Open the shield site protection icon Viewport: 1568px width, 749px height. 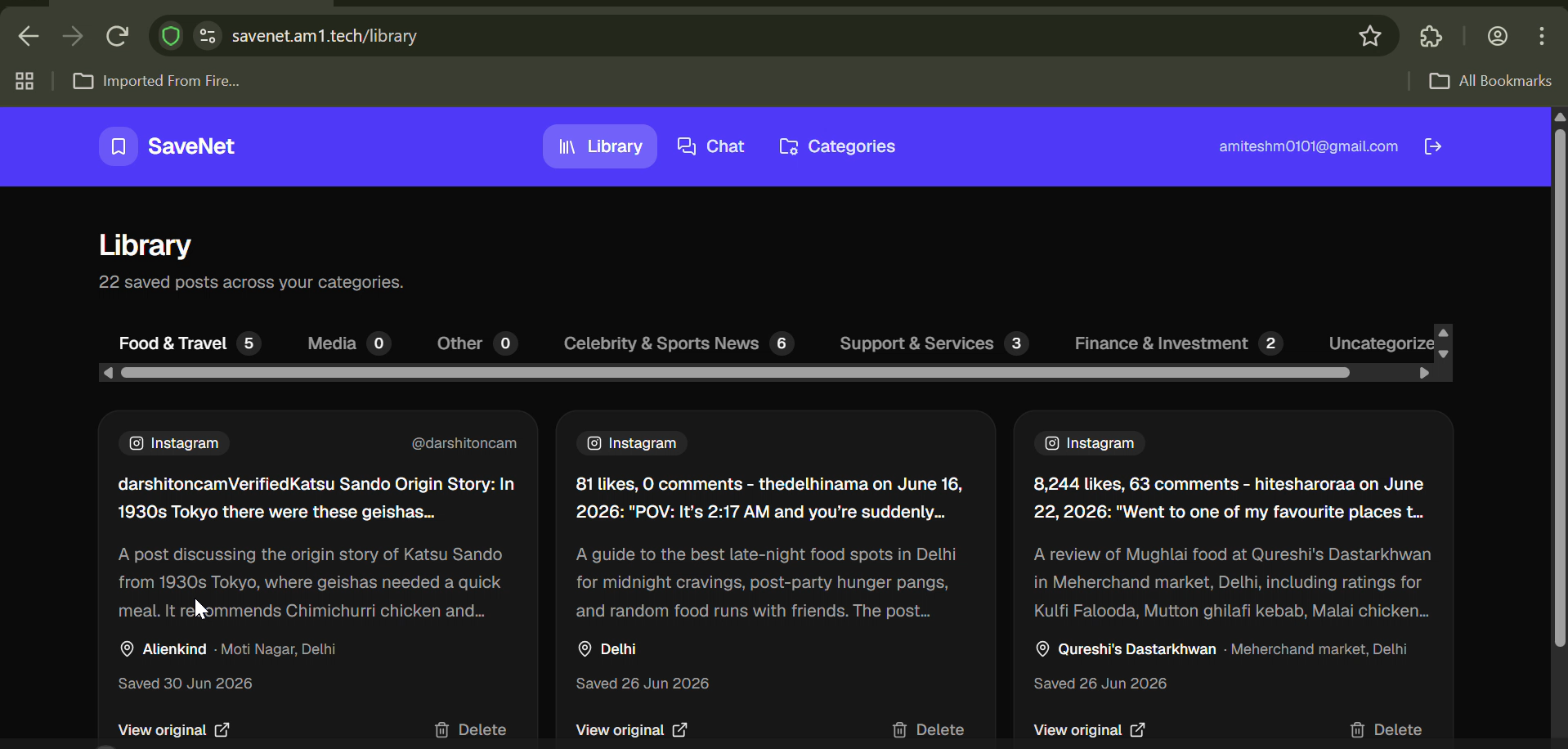170,36
